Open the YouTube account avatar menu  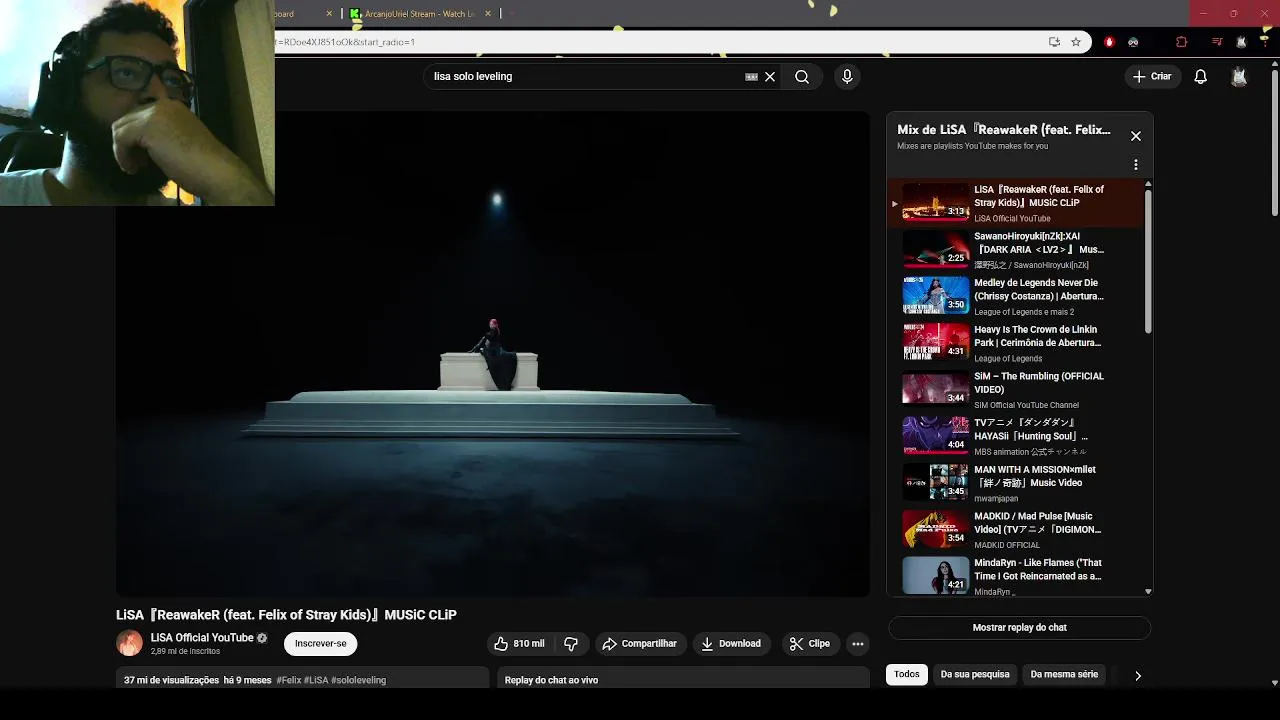(1239, 77)
